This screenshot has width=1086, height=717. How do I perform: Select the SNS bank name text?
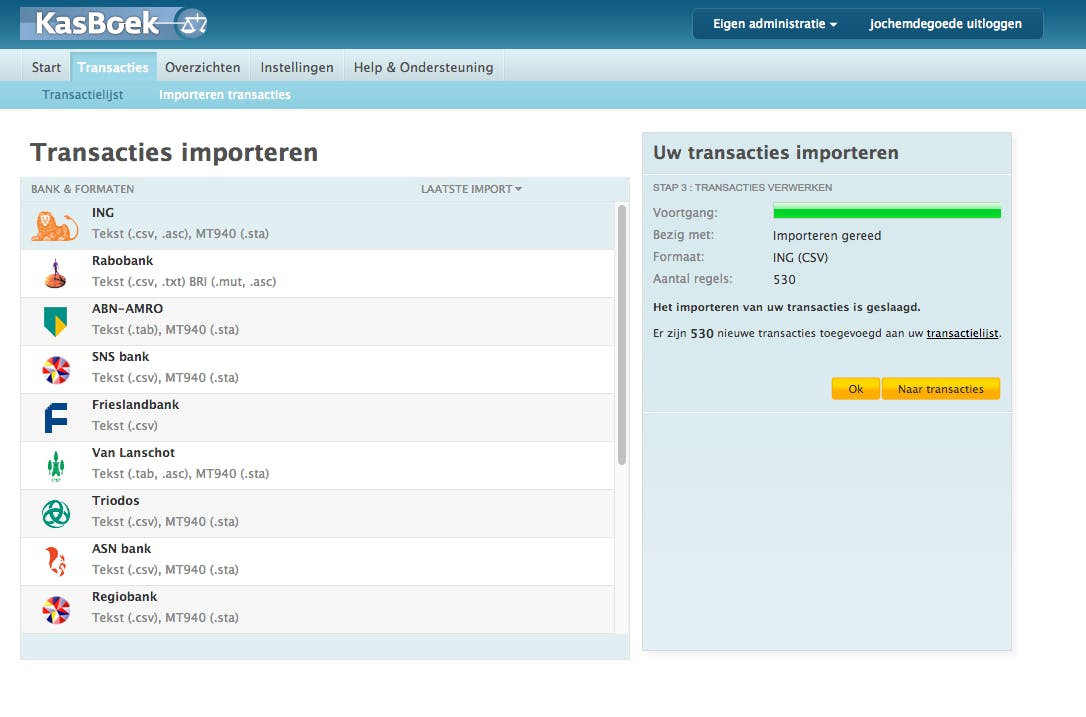point(121,357)
